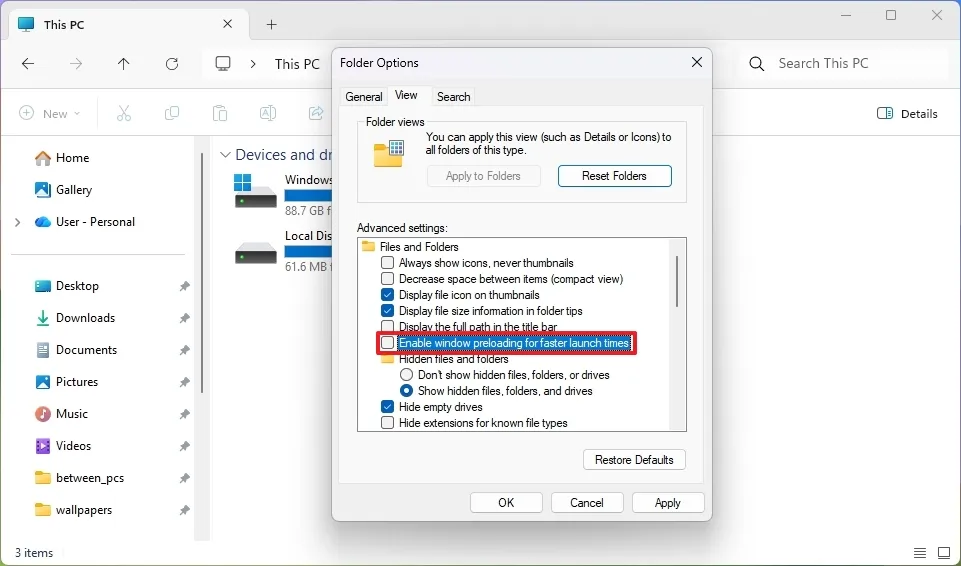Uncheck Display file icon on thumbnails
961x566 pixels.
388,295
